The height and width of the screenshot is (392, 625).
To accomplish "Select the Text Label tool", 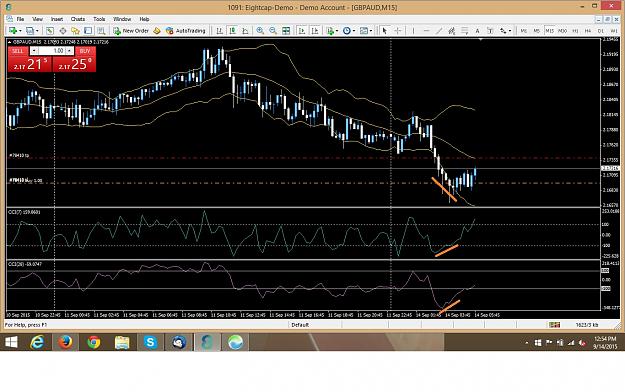I will click(x=490, y=31).
